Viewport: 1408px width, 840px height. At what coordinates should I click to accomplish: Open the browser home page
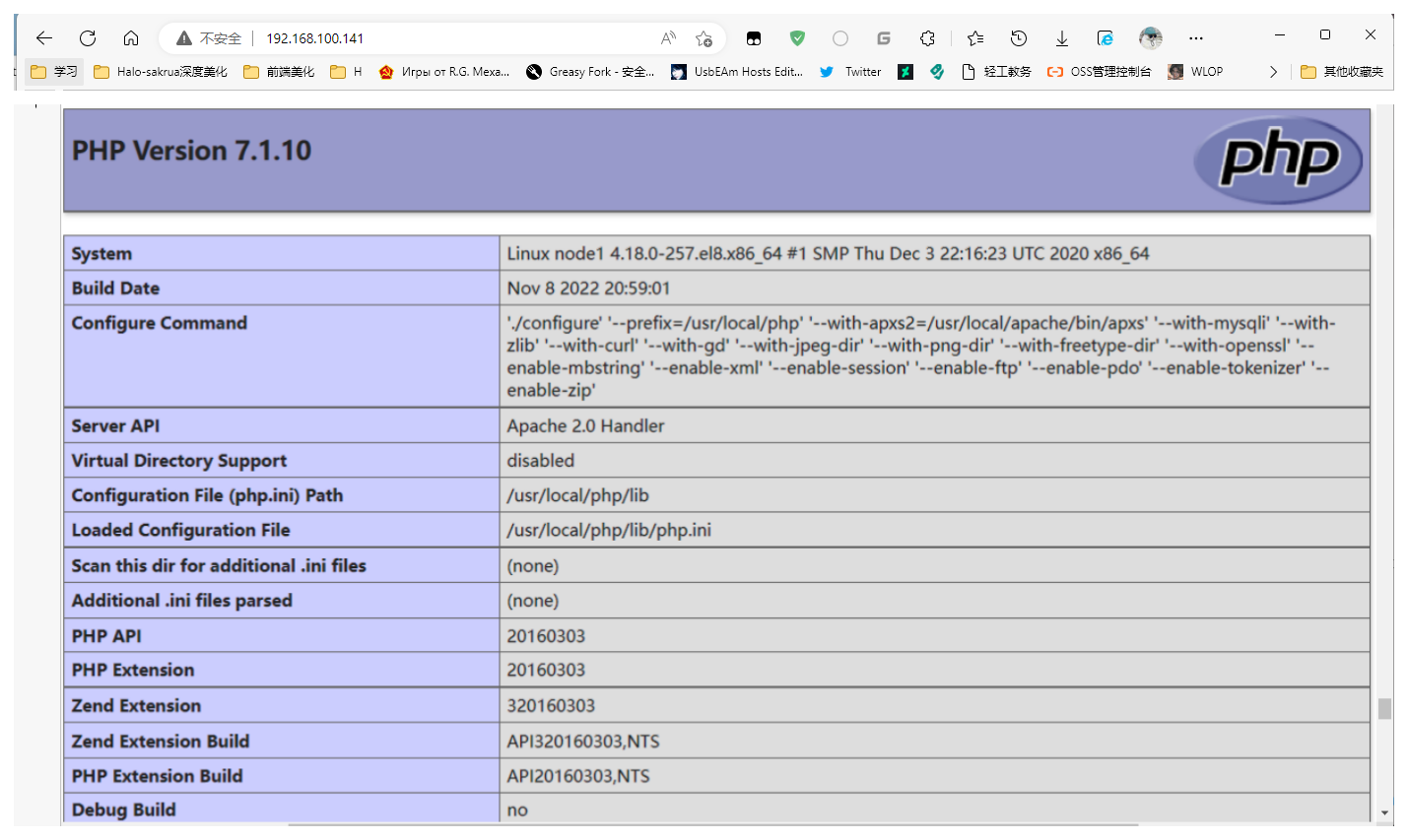click(131, 38)
